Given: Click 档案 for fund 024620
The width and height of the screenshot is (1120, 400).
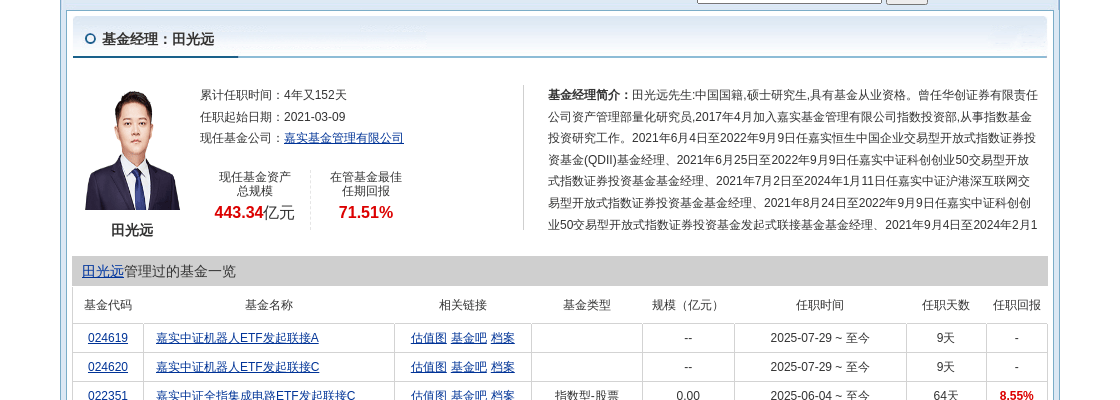Looking at the screenshot, I should point(502,367).
